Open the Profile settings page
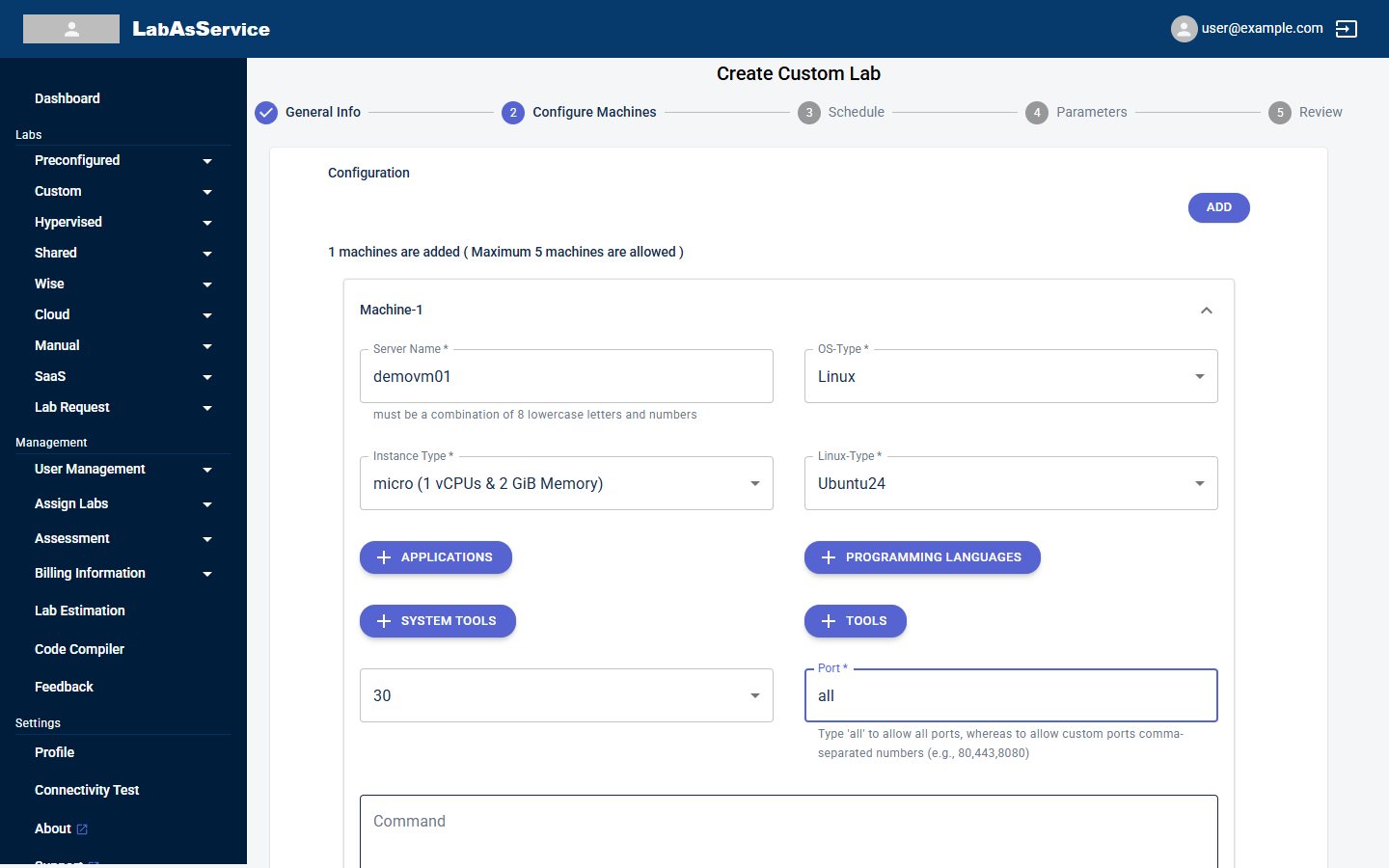 point(54,752)
